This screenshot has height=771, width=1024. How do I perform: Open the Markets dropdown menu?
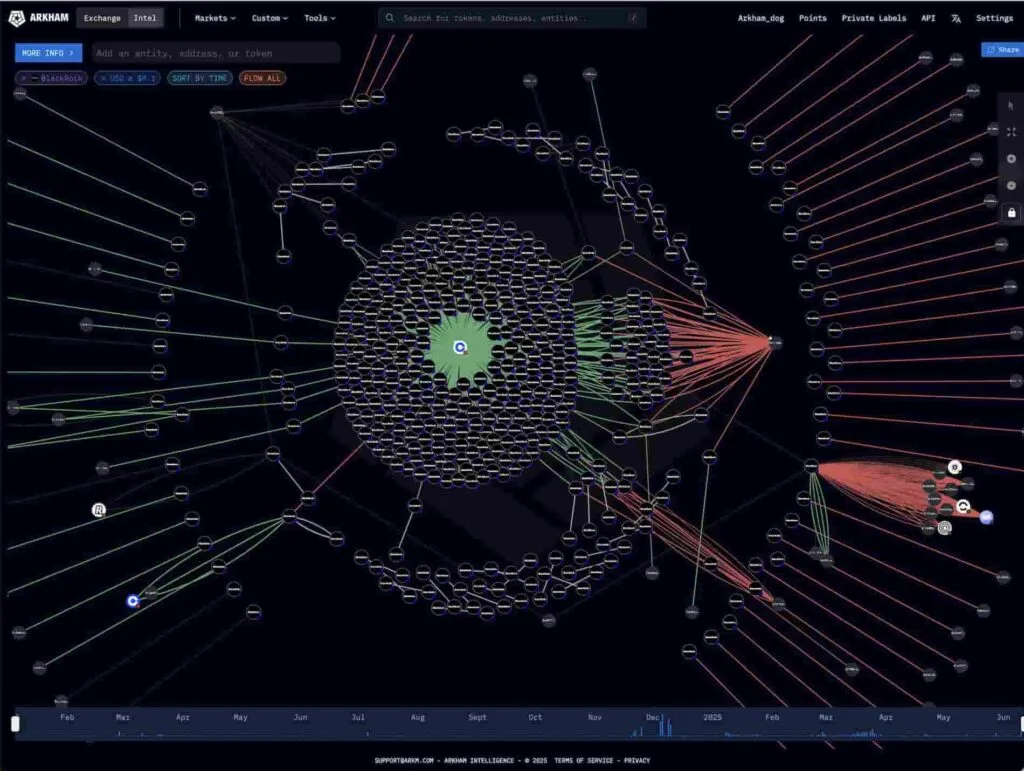(x=215, y=18)
